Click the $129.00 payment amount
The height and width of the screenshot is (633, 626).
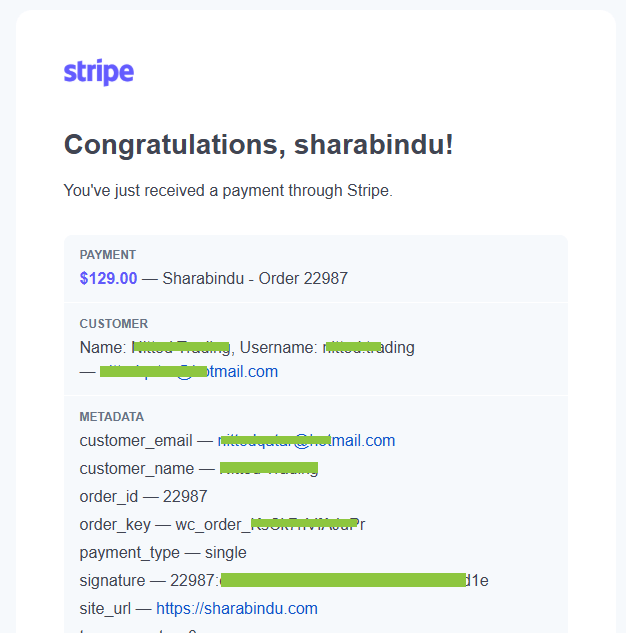pyautogui.click(x=109, y=279)
